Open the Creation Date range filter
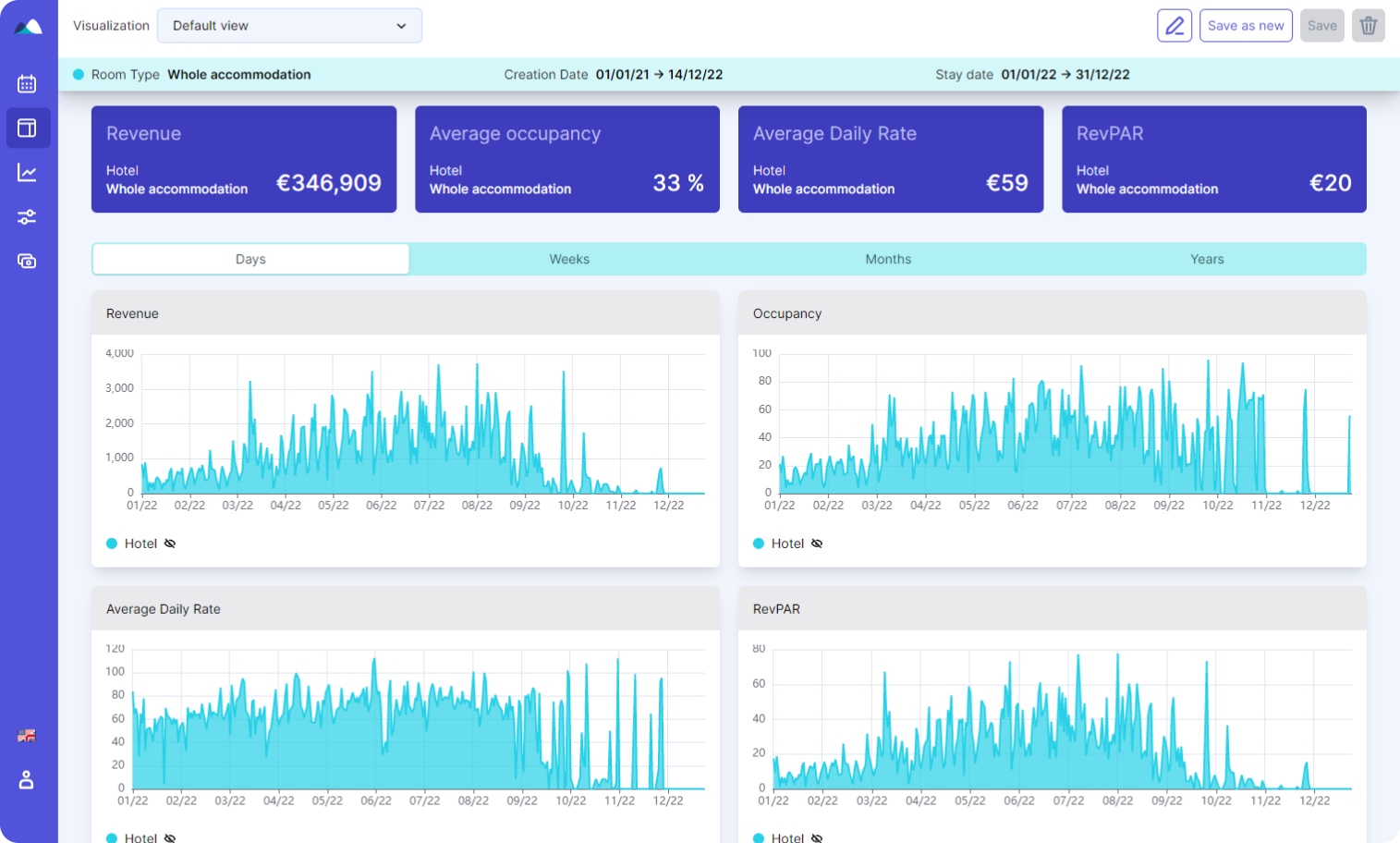 (x=659, y=75)
